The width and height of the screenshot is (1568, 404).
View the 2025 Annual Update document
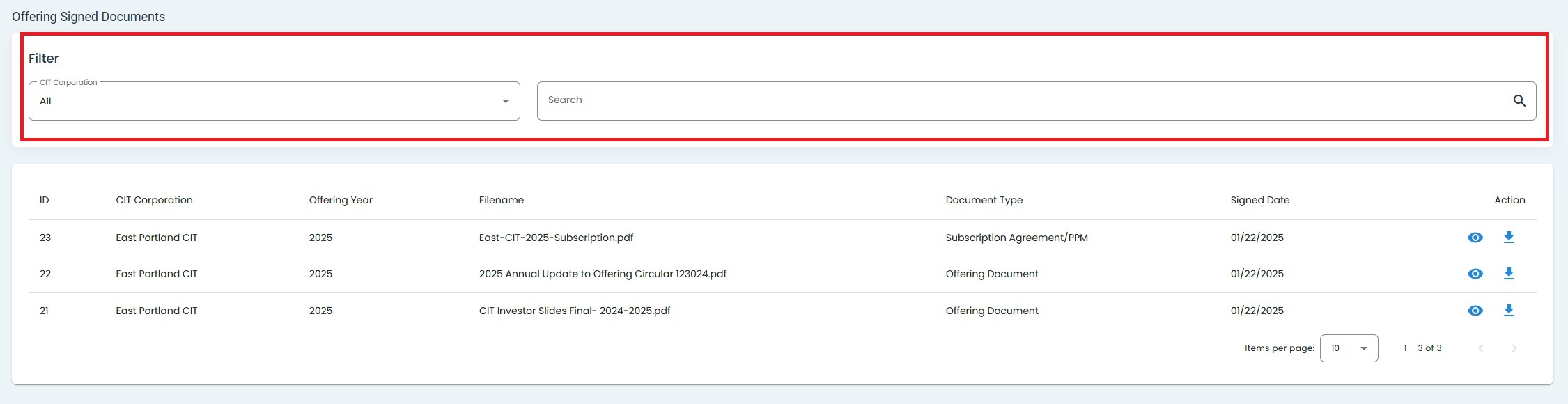1475,274
